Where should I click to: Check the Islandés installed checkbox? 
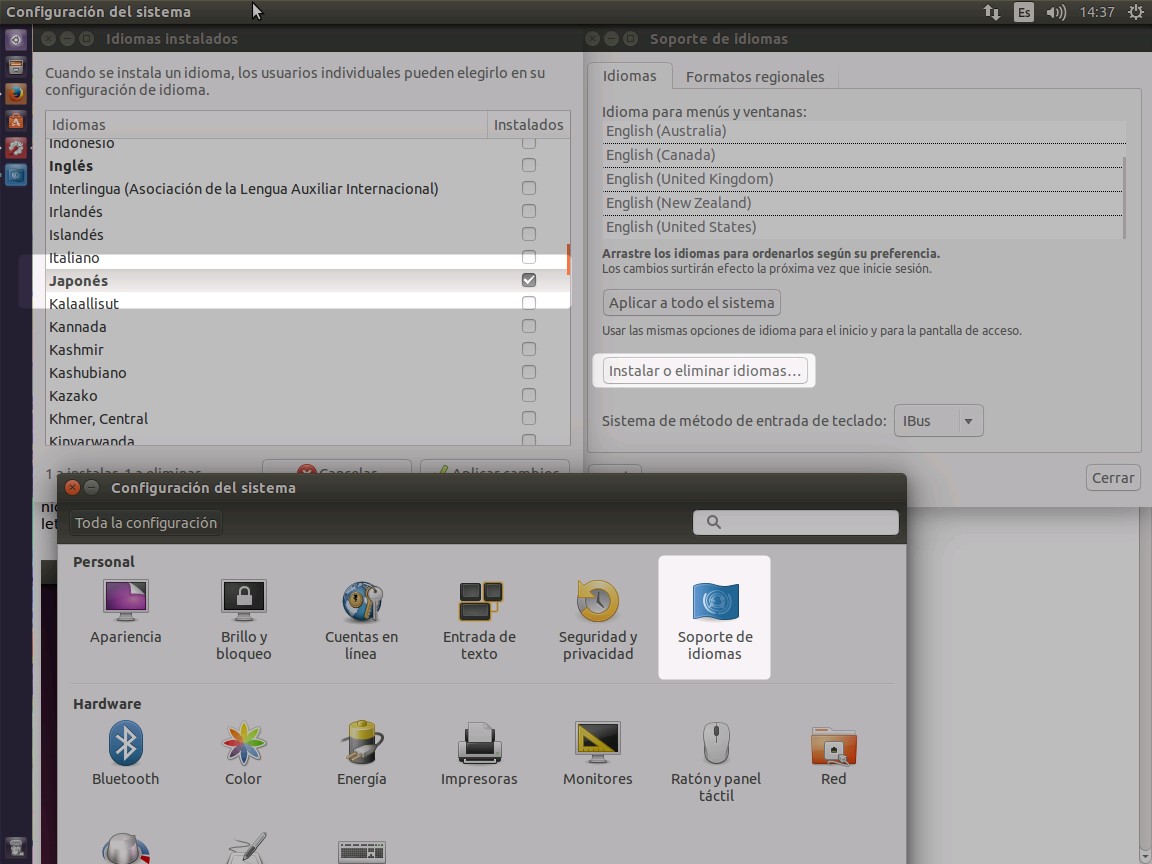[529, 234]
